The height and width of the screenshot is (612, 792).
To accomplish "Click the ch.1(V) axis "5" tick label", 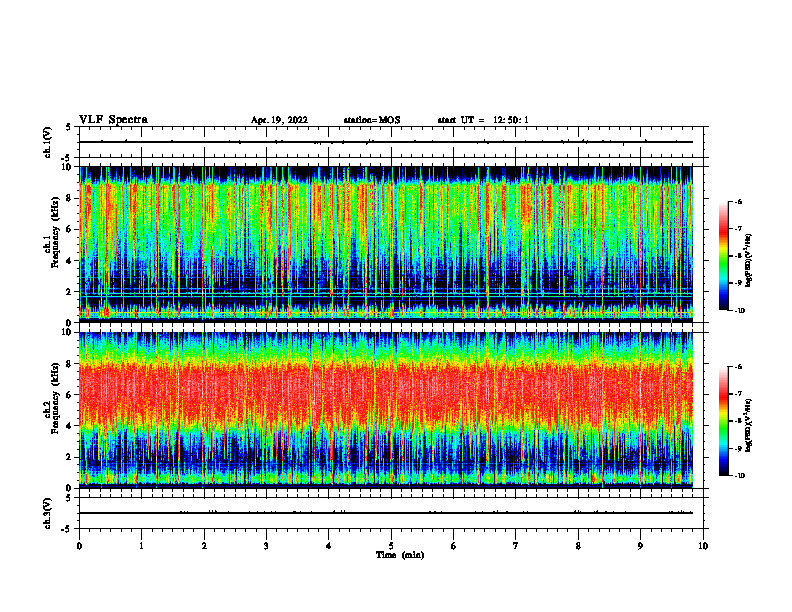I will (70, 128).
